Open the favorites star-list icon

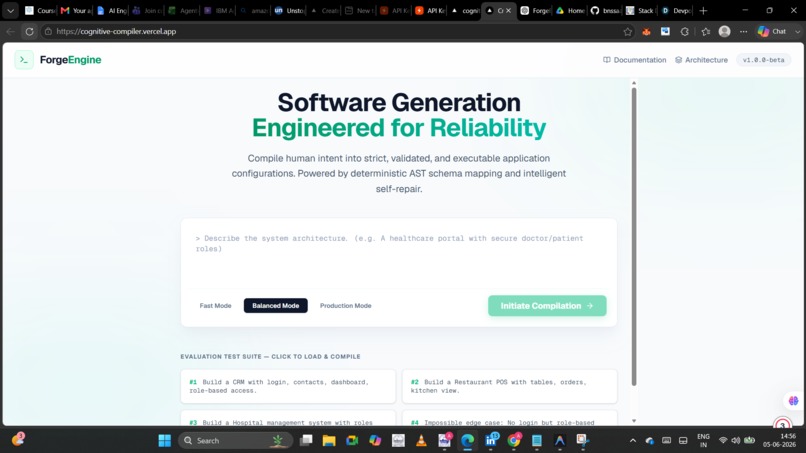click(705, 31)
